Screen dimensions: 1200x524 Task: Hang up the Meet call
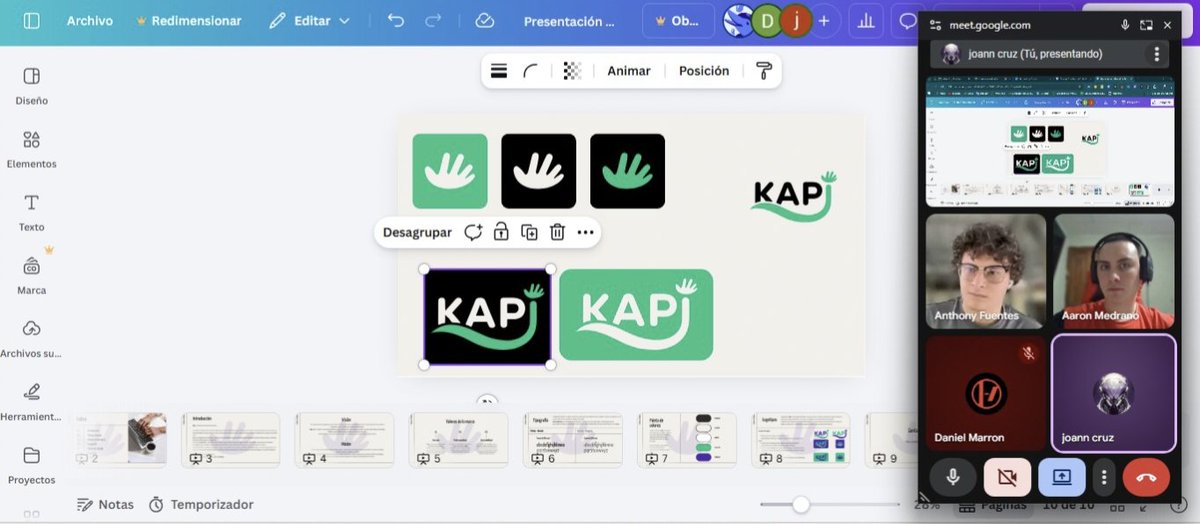(x=1146, y=478)
